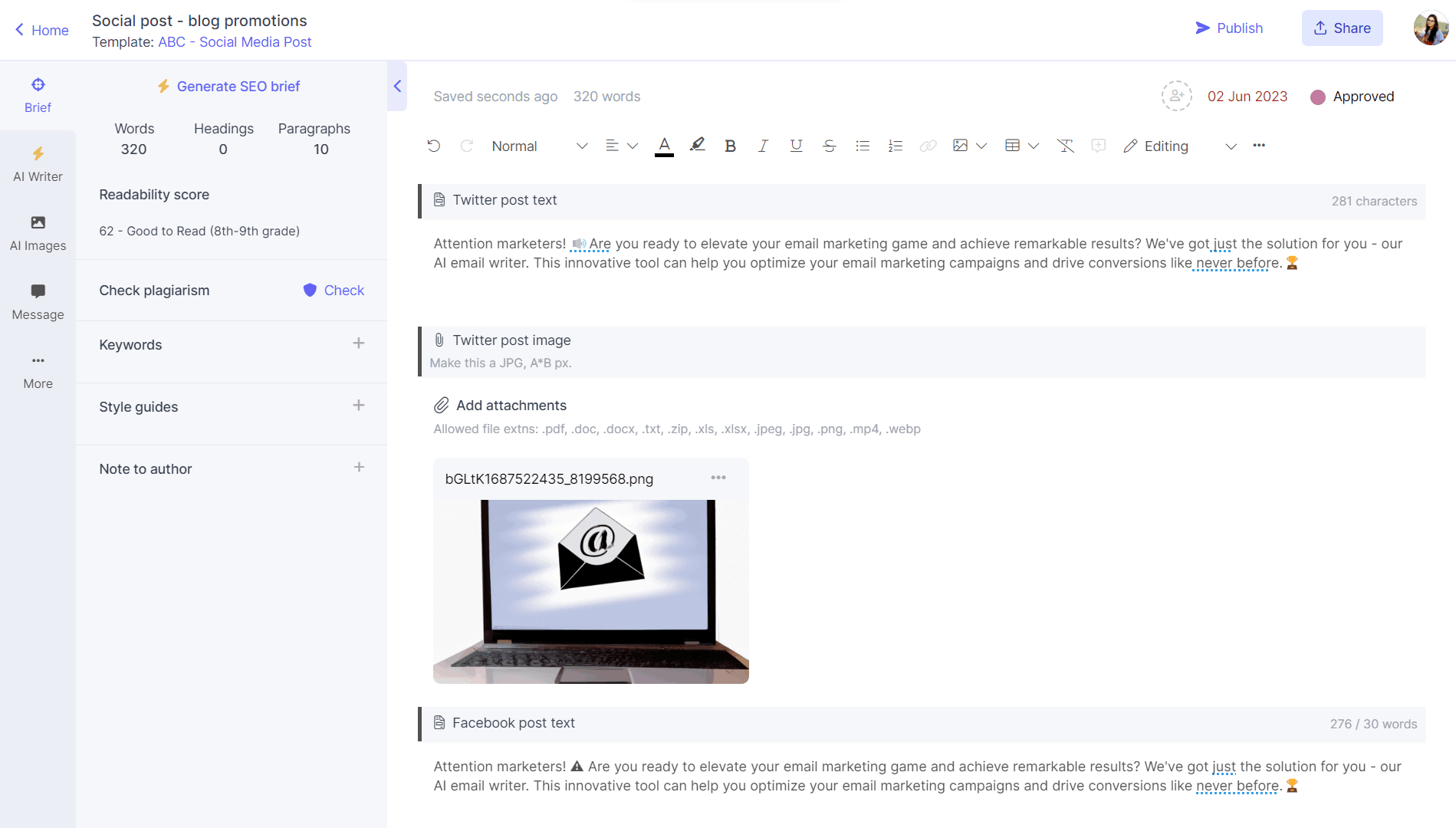Insert a bulleted list

(863, 146)
